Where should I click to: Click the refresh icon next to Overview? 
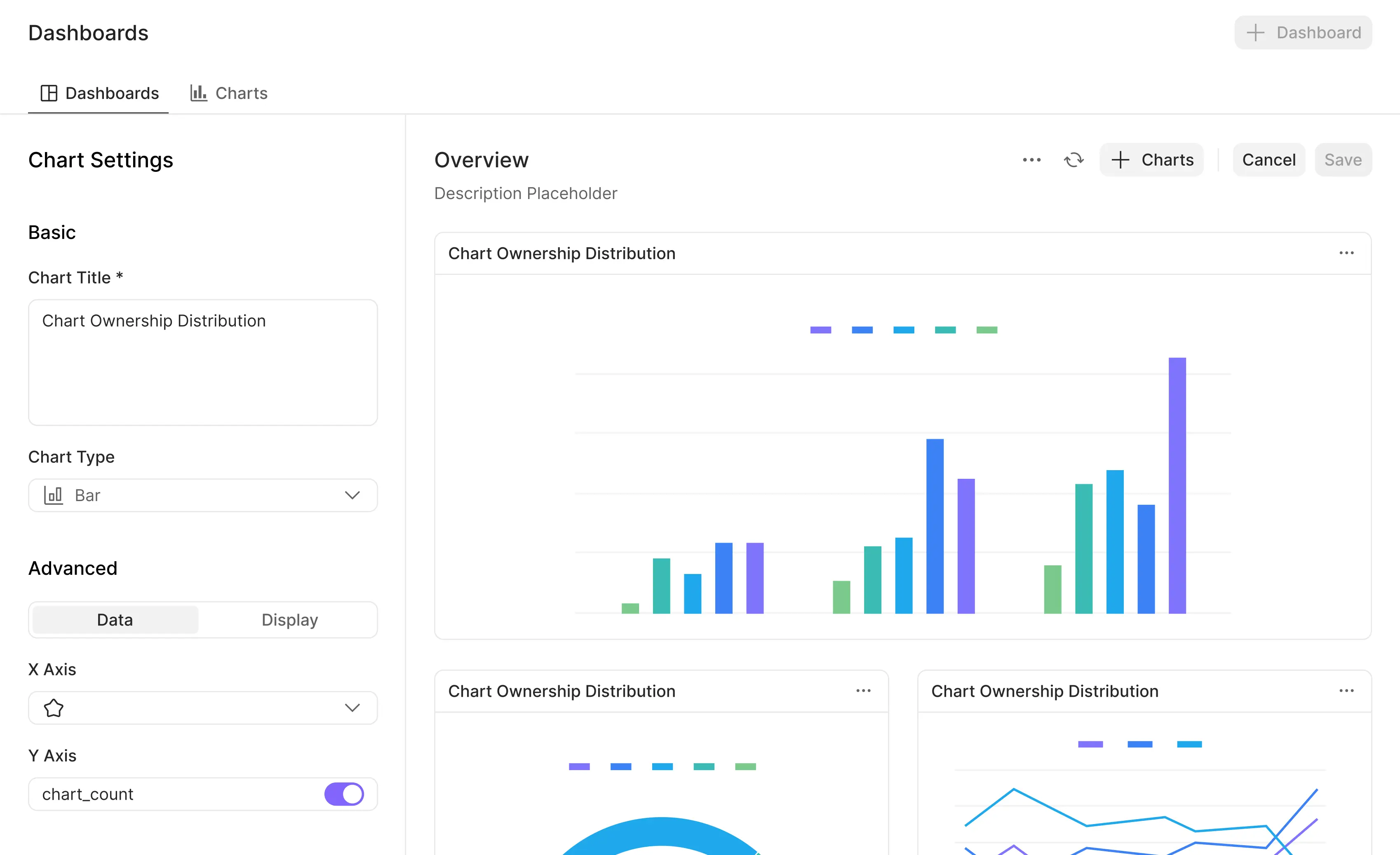pyautogui.click(x=1073, y=160)
